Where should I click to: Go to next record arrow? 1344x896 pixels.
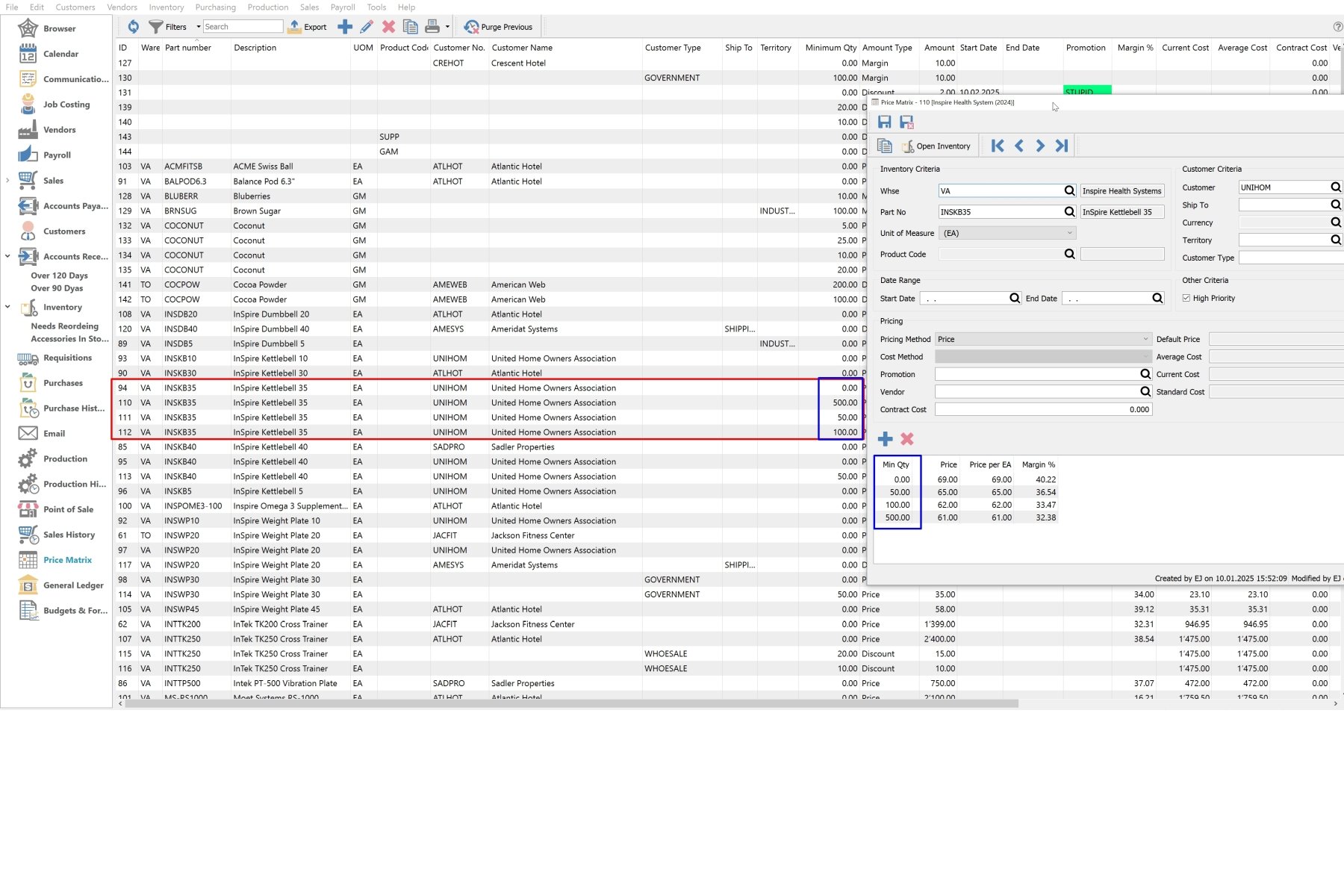[1040, 146]
